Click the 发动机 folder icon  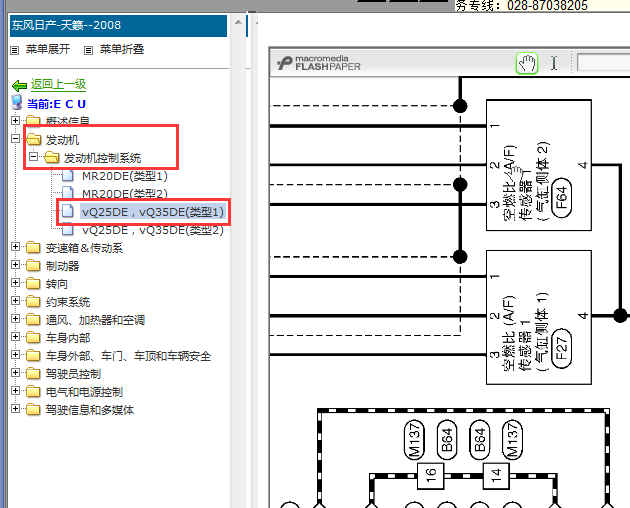pyautogui.click(x=34, y=139)
